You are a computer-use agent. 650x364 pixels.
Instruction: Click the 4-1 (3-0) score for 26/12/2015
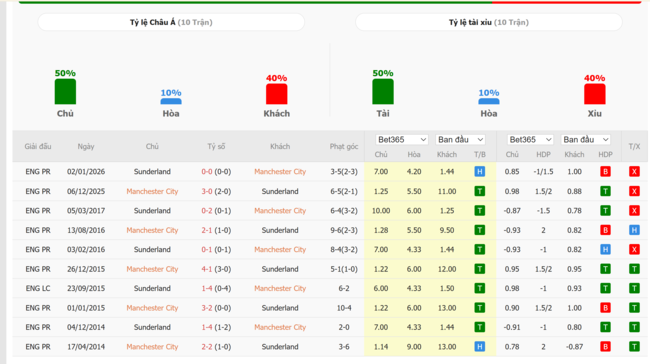click(216, 269)
